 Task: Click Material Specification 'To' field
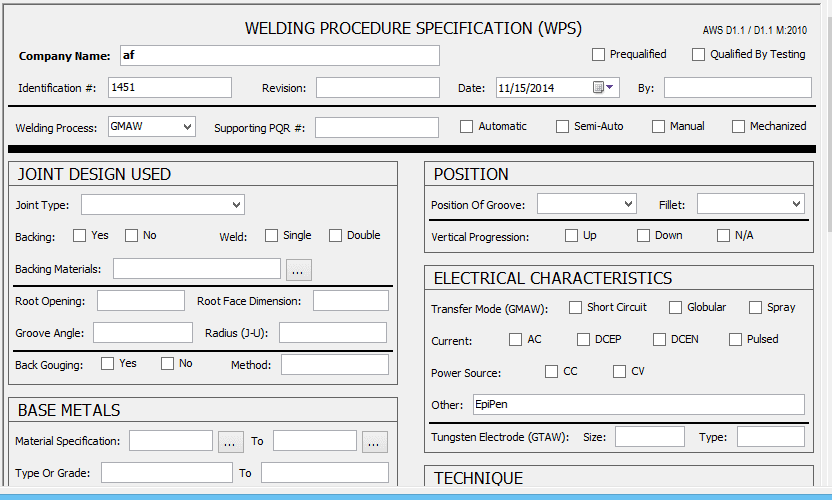[x=315, y=441]
